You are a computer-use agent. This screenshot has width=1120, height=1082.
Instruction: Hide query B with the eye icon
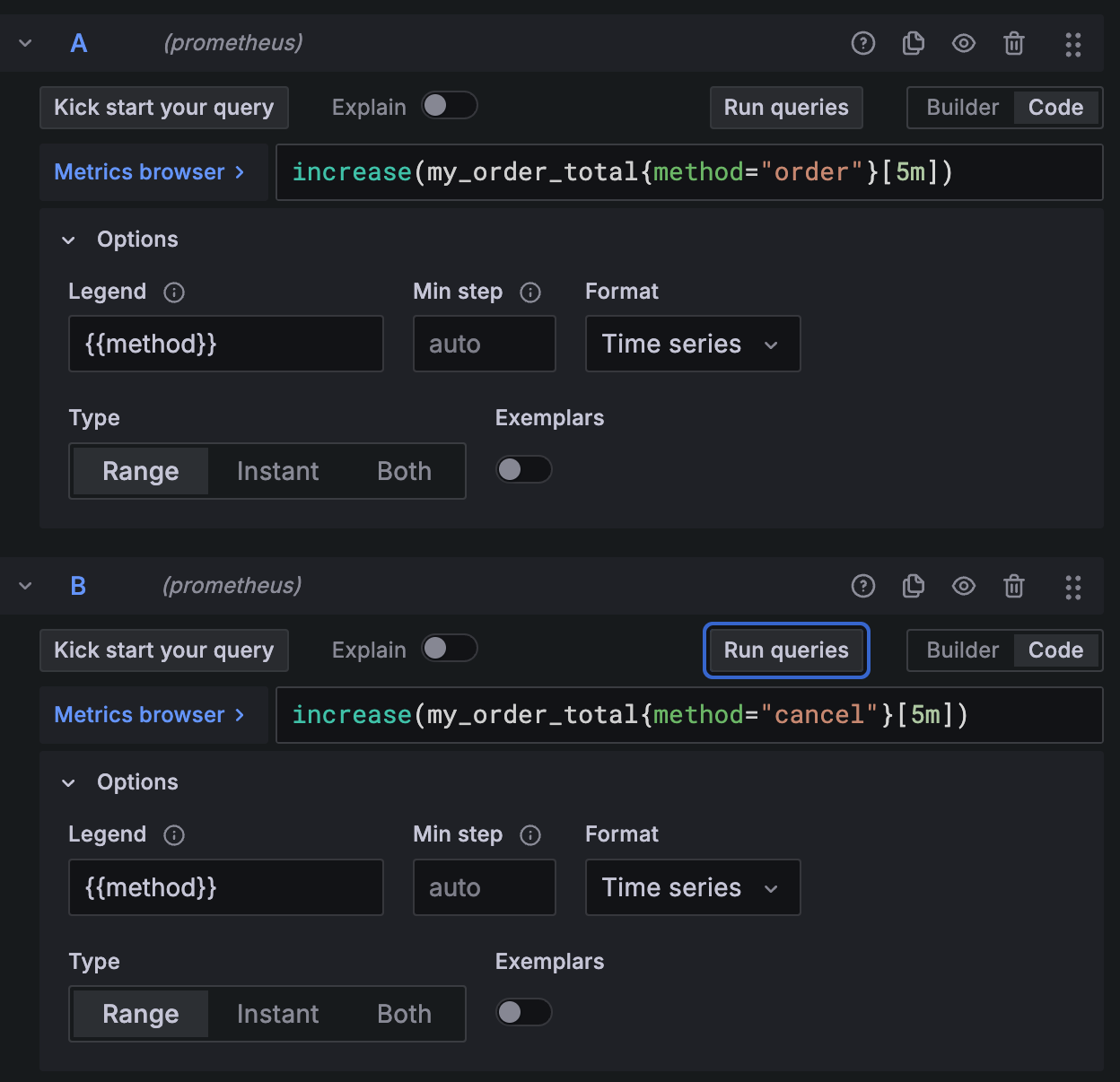tap(964, 586)
